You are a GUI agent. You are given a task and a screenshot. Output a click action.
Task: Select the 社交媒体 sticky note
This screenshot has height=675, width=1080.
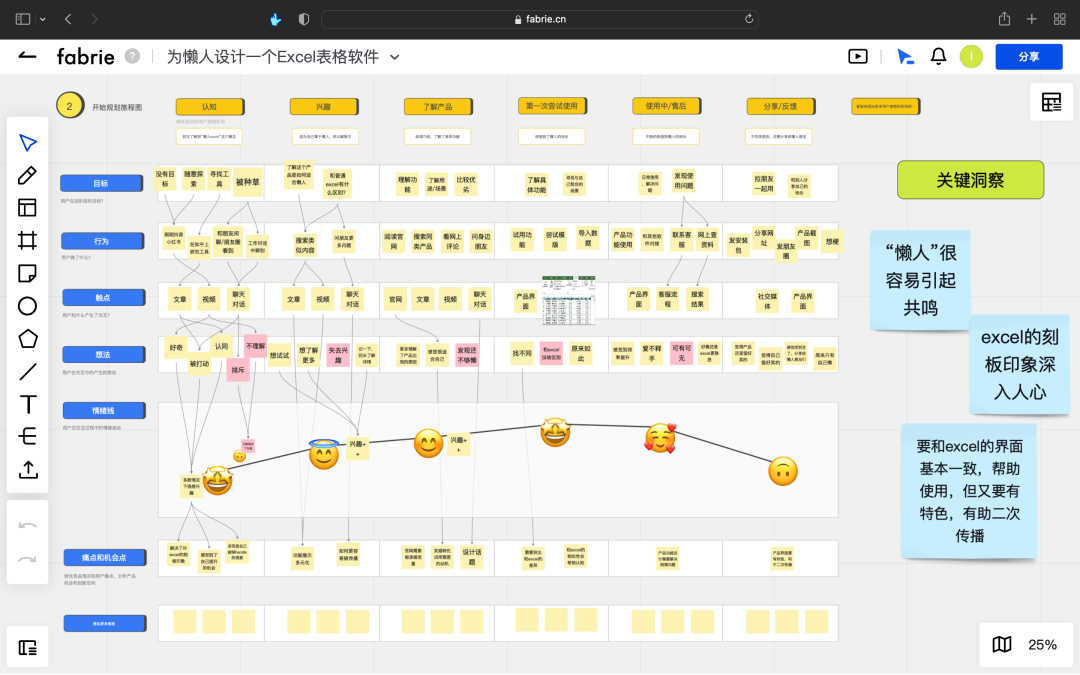767,301
